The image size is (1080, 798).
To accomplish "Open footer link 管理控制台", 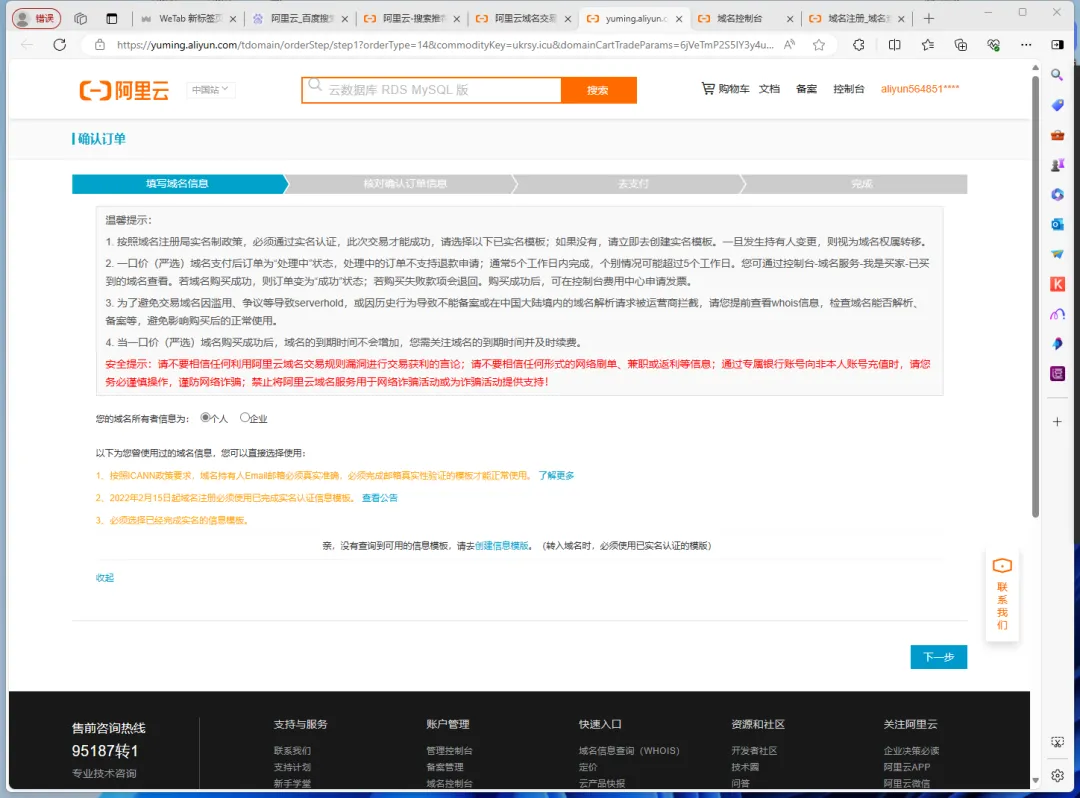I will [x=449, y=750].
